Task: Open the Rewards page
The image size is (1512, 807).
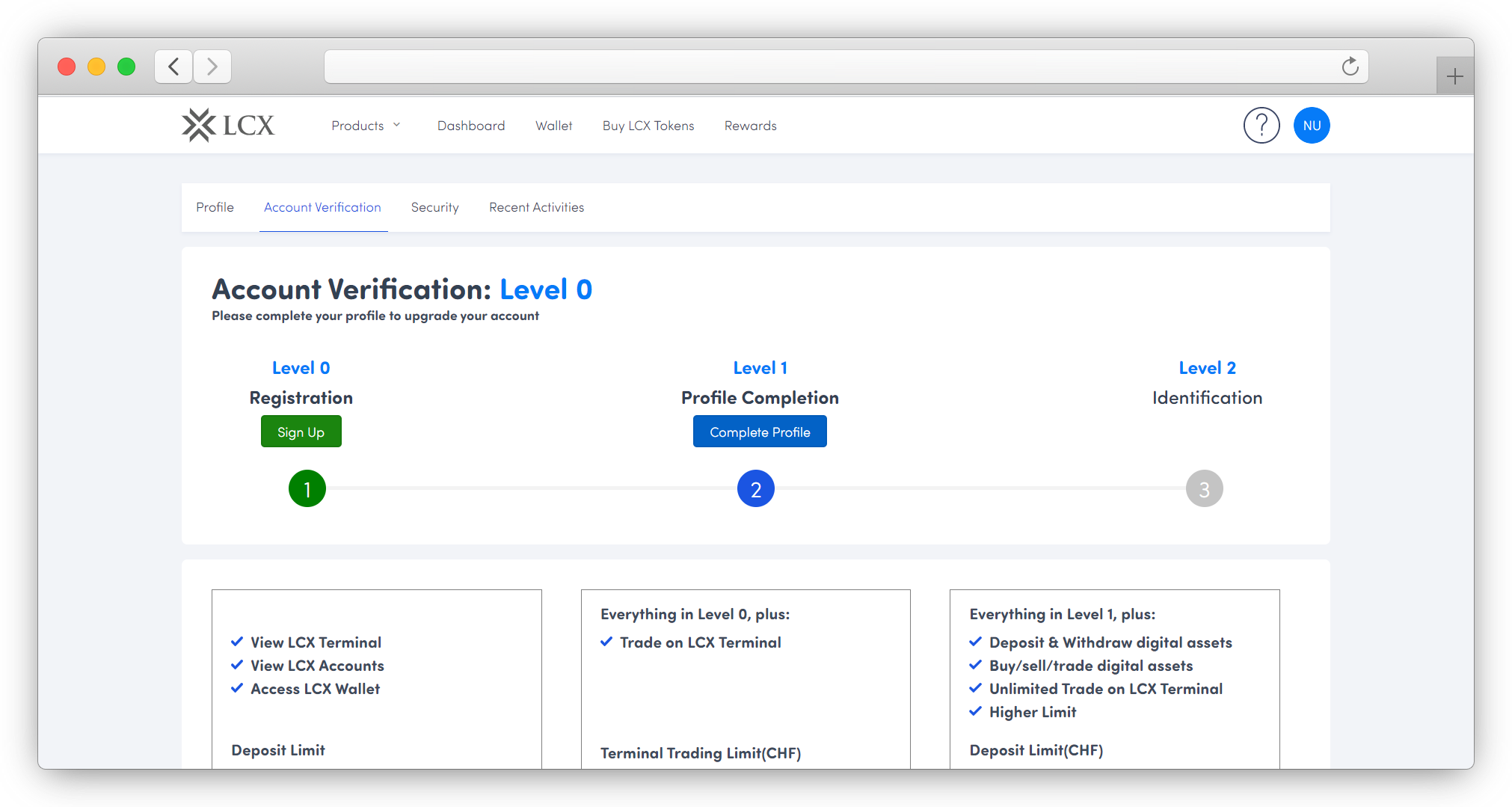Action: (x=751, y=126)
